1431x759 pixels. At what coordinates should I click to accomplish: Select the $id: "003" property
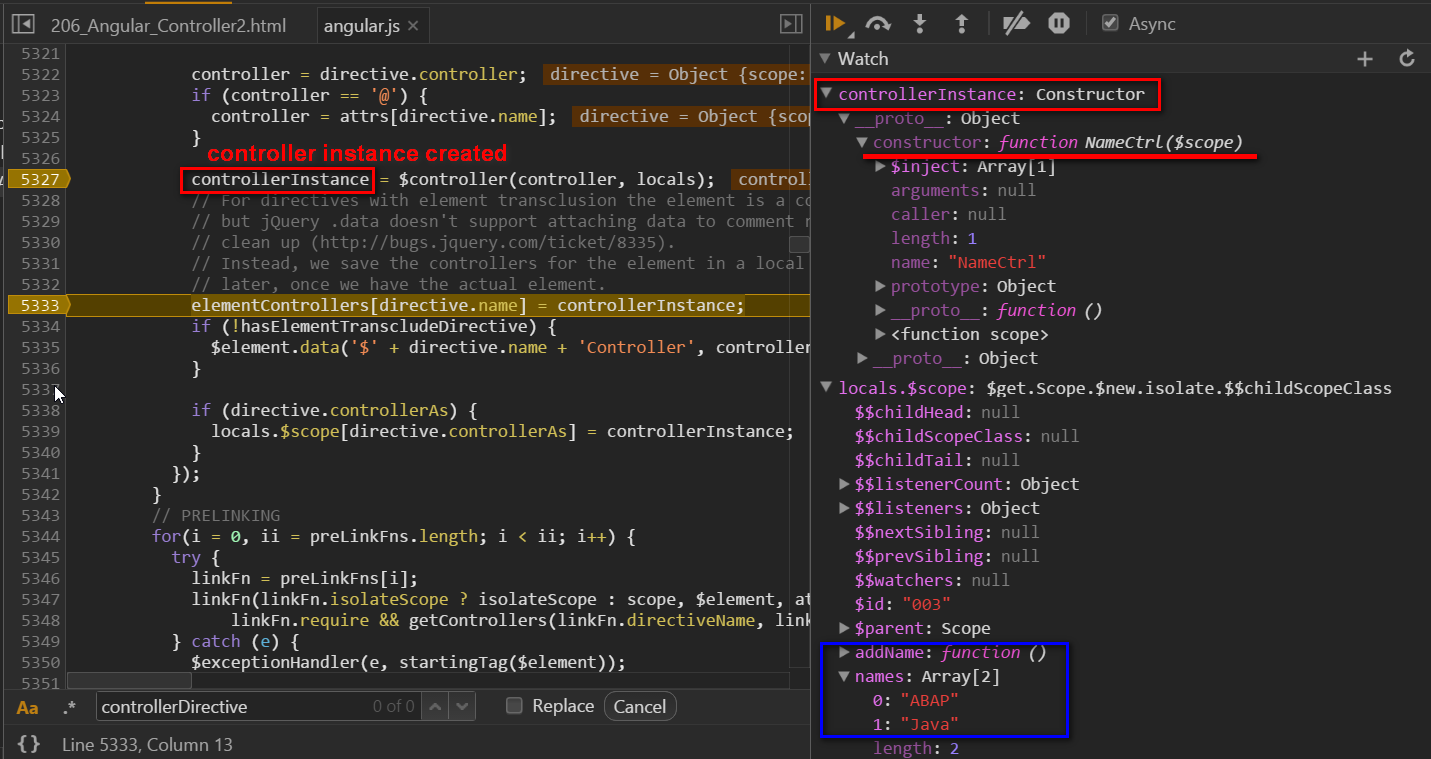tap(902, 604)
